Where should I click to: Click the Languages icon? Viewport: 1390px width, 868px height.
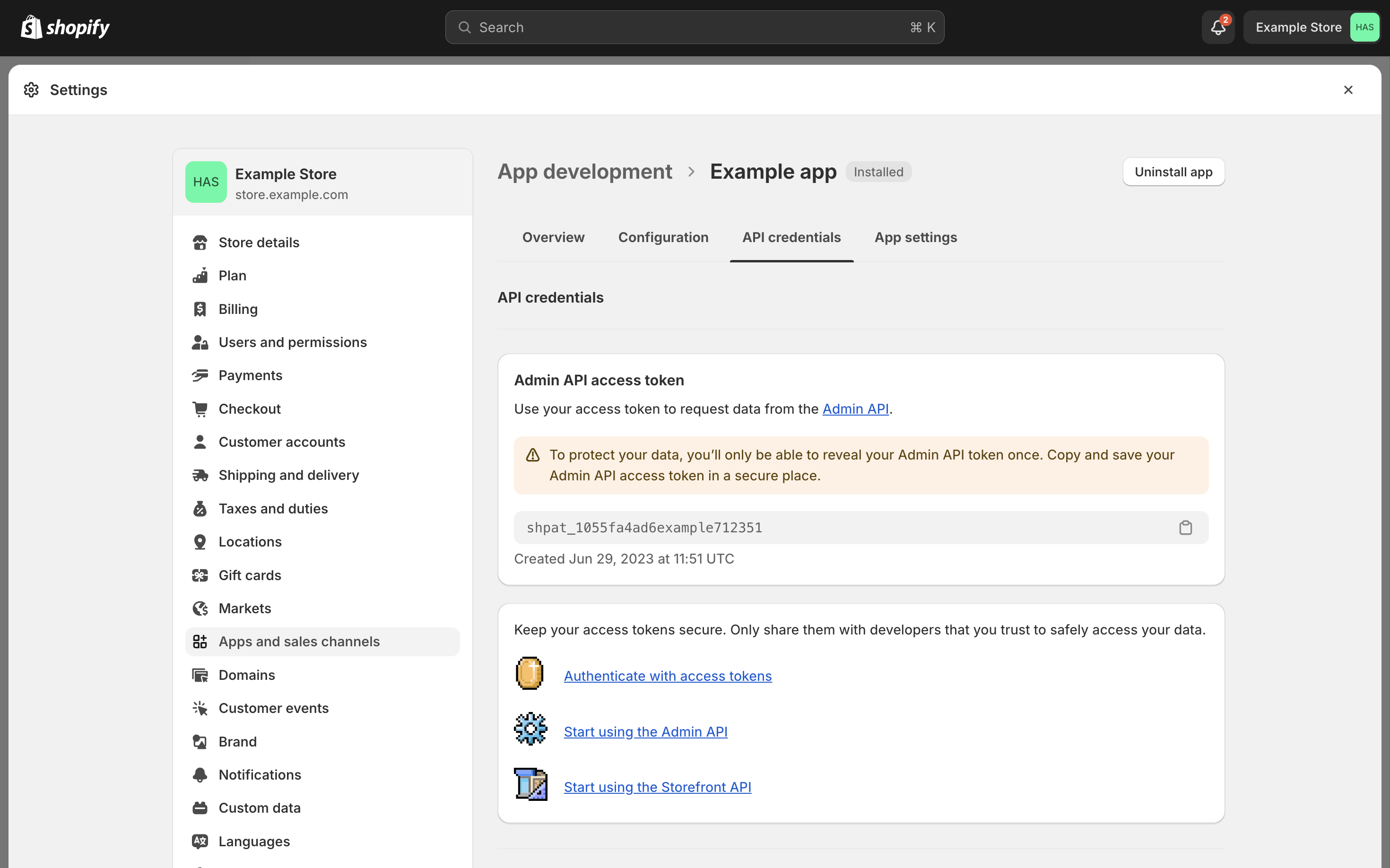tap(200, 842)
